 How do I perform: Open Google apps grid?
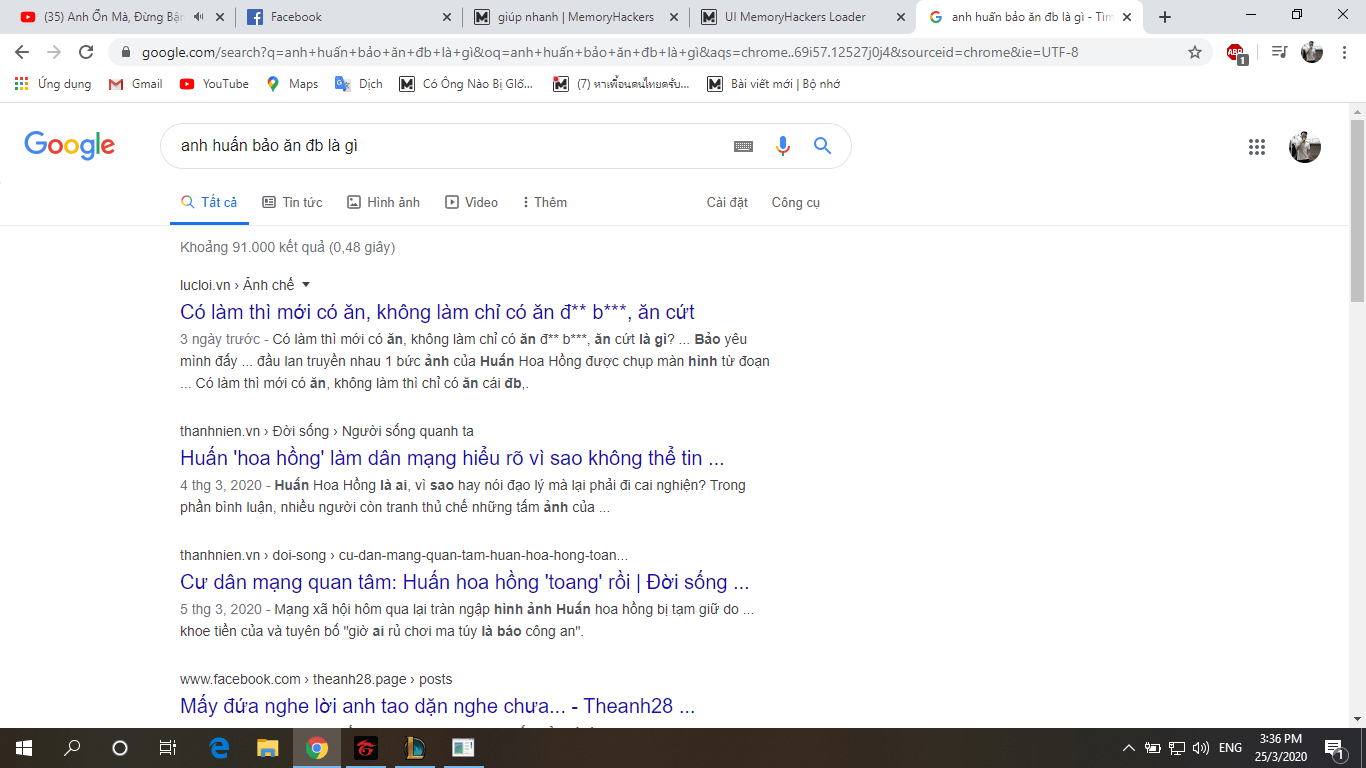point(1257,147)
